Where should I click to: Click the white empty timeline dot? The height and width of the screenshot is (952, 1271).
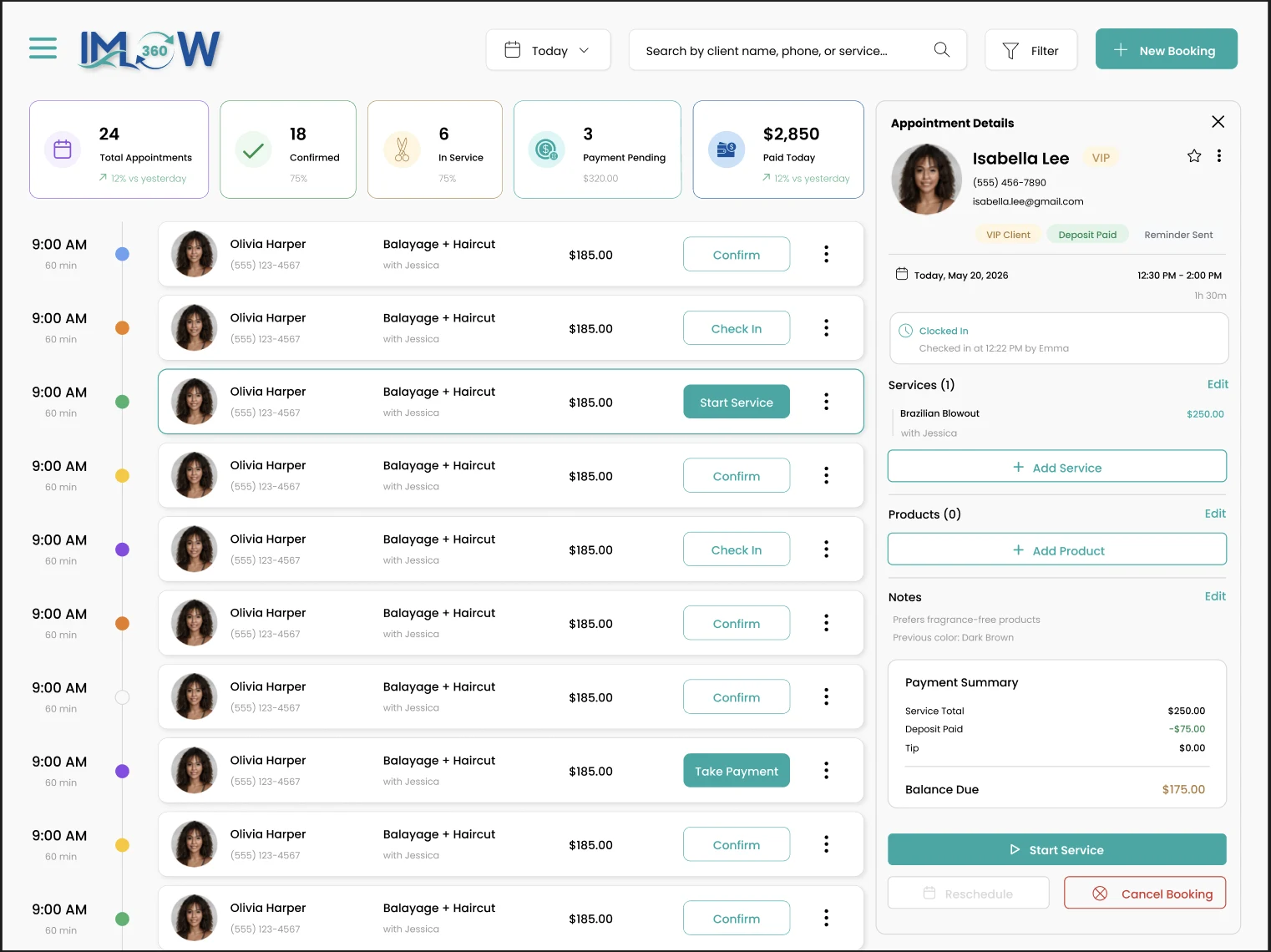pyautogui.click(x=122, y=697)
